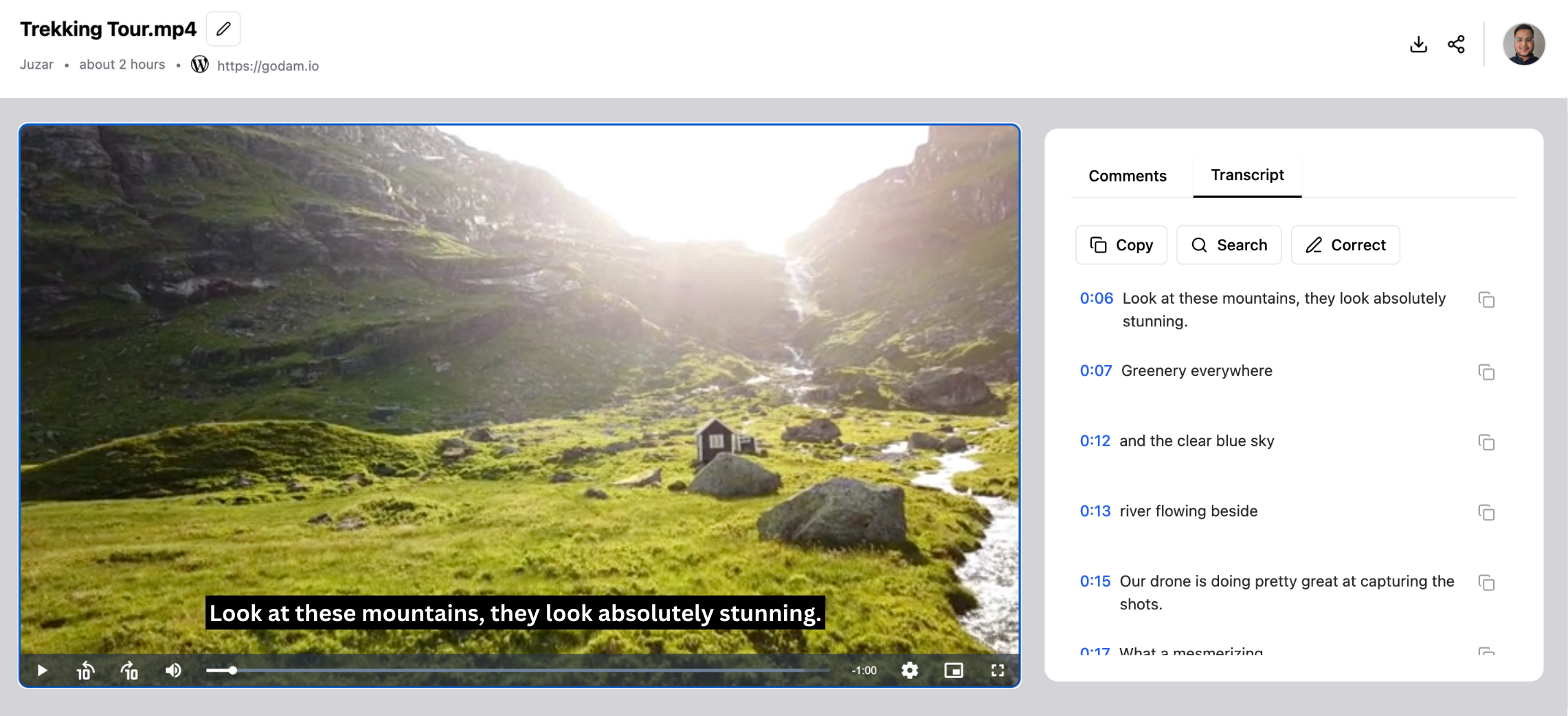Select the Correct transcript option
The width and height of the screenshot is (1568, 716).
[1345, 245]
